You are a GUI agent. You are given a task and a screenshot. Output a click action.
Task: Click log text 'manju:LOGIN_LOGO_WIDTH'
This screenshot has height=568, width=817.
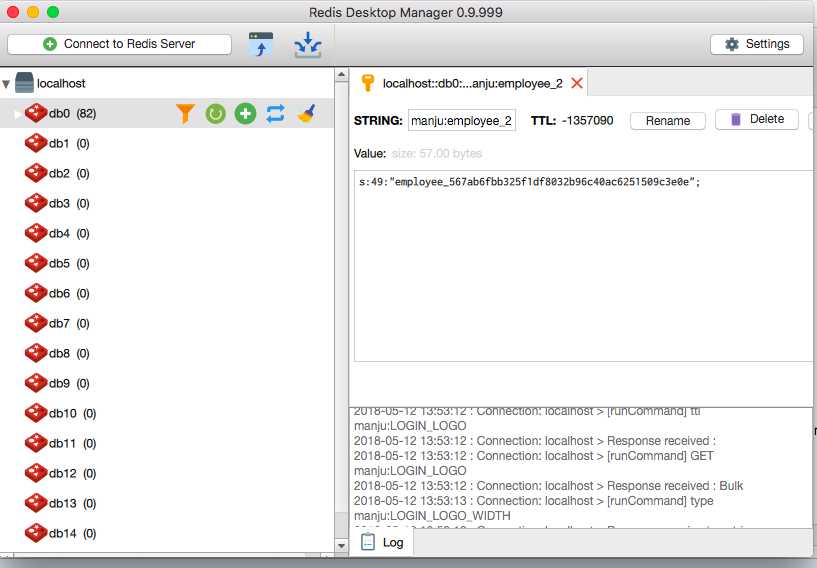[432, 515]
